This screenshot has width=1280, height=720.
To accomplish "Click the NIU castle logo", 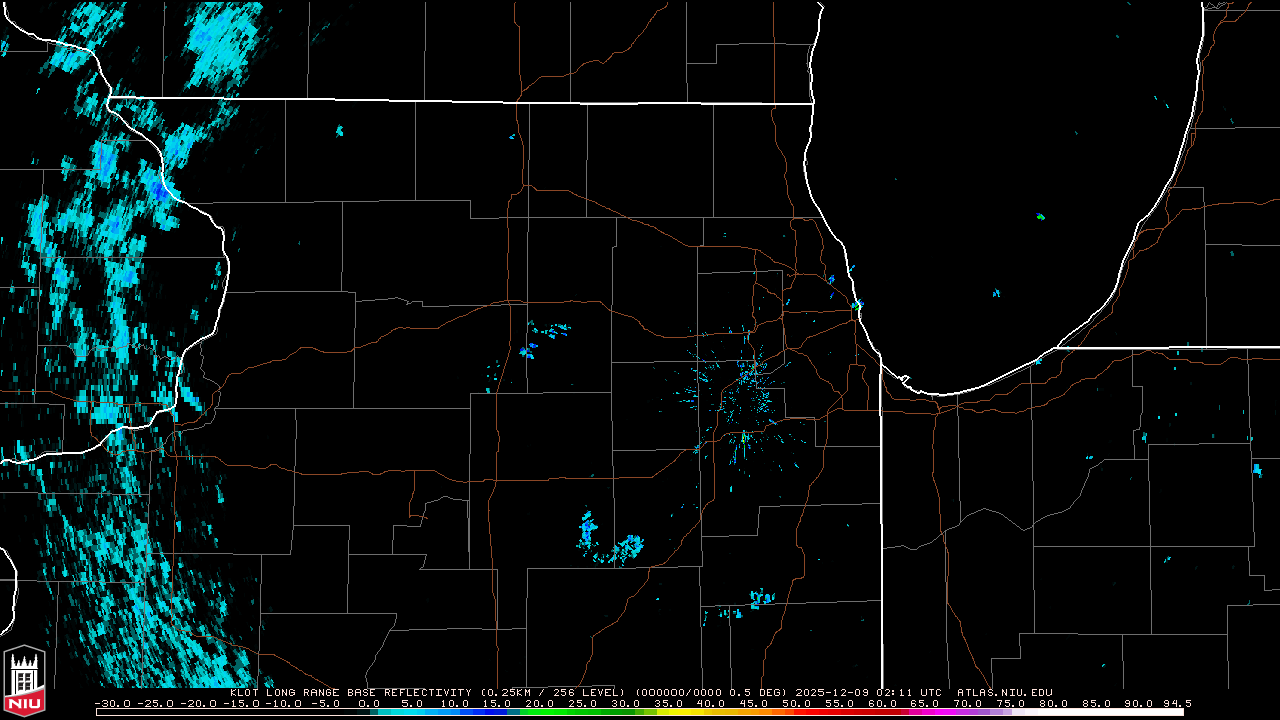I will pyautogui.click(x=25, y=681).
